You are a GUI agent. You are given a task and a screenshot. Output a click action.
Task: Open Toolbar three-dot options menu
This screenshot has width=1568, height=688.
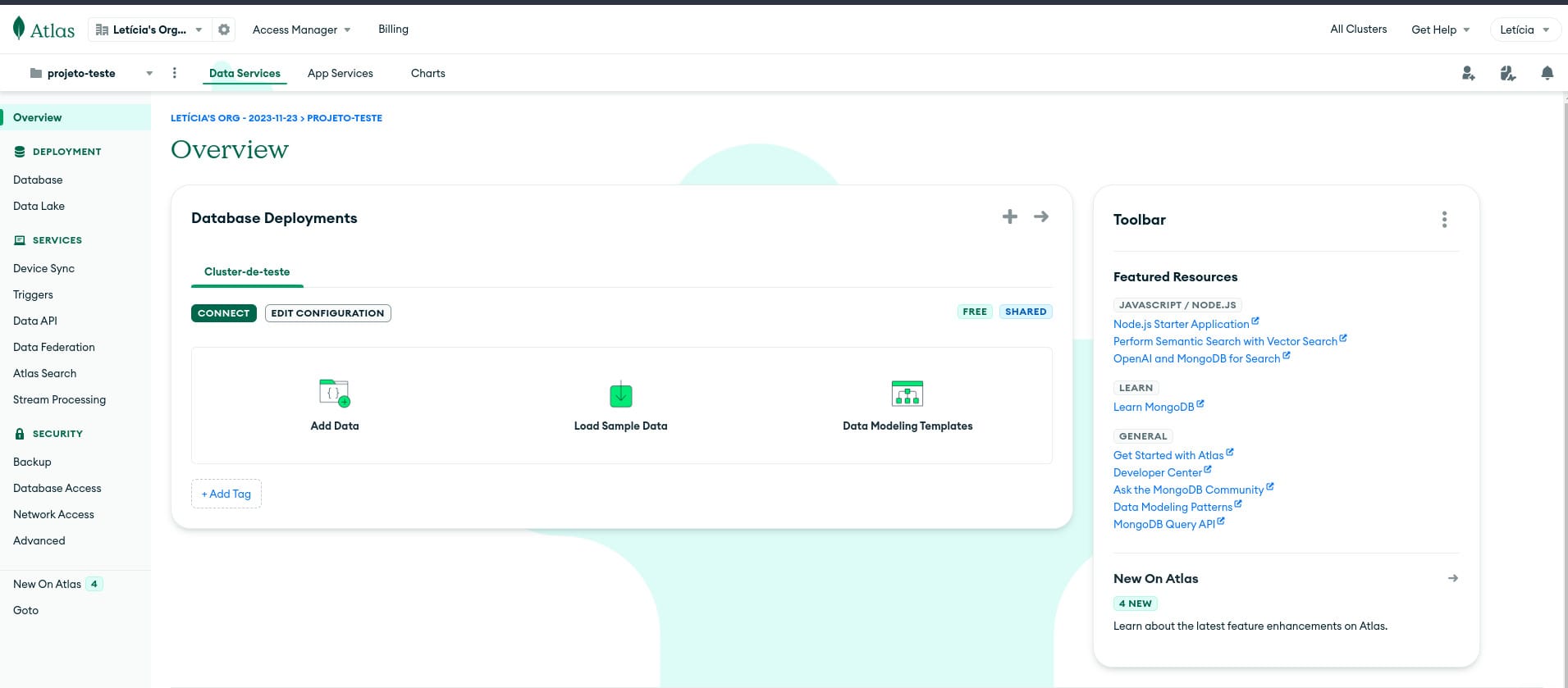(x=1445, y=220)
